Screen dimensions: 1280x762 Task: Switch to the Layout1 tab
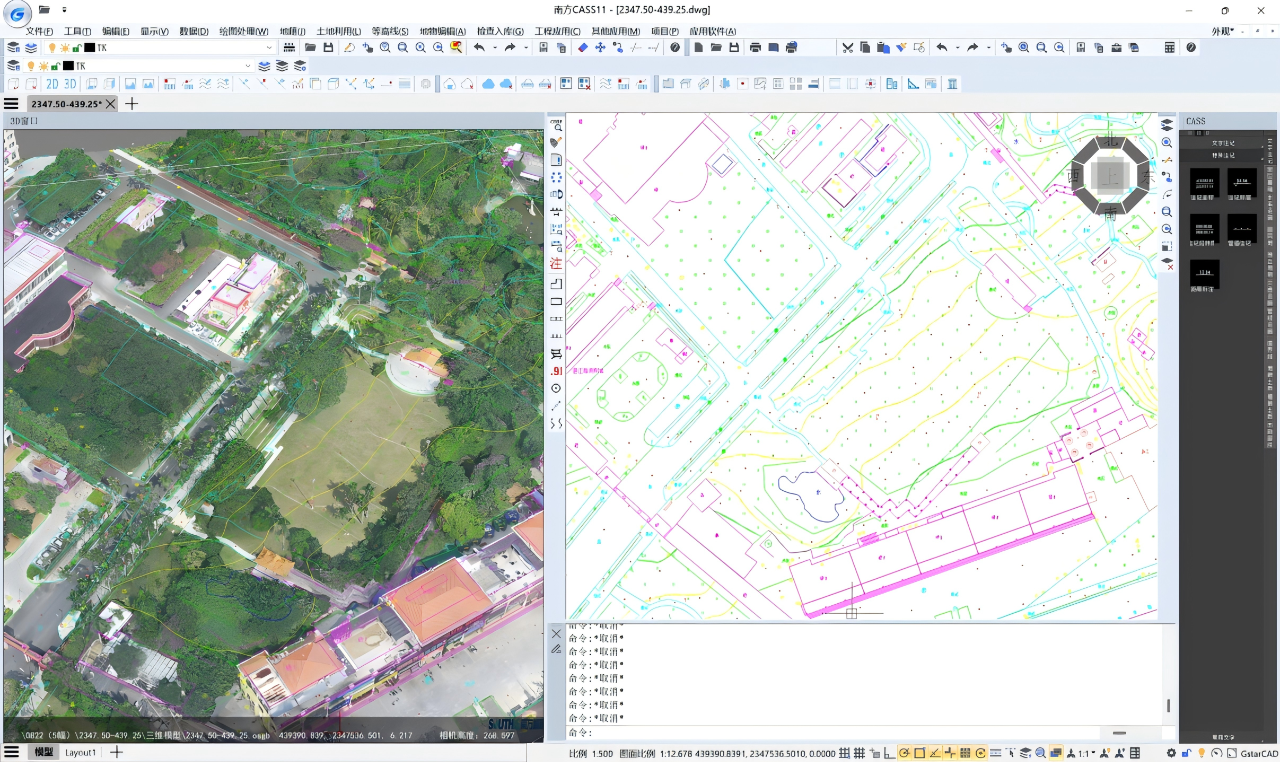[81, 752]
